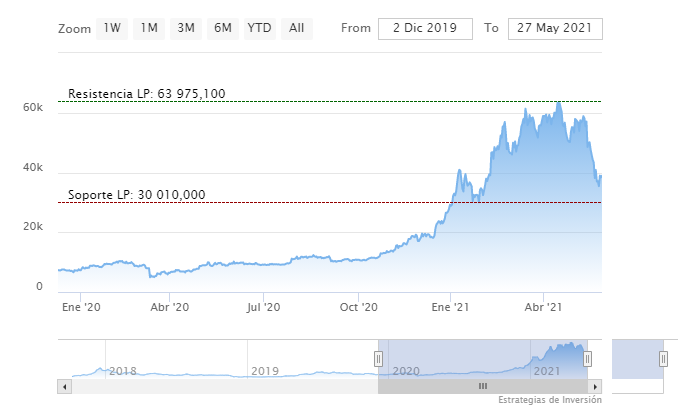Set zoom to 1M
Screen dimensions: 678x408
coord(149,28)
